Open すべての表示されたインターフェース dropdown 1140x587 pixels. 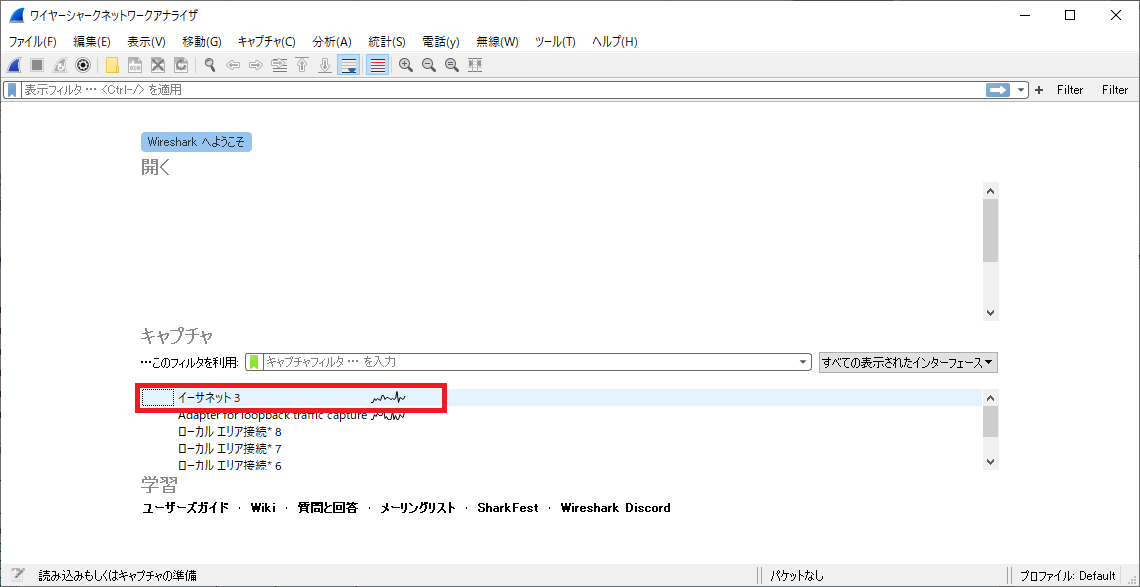point(908,362)
